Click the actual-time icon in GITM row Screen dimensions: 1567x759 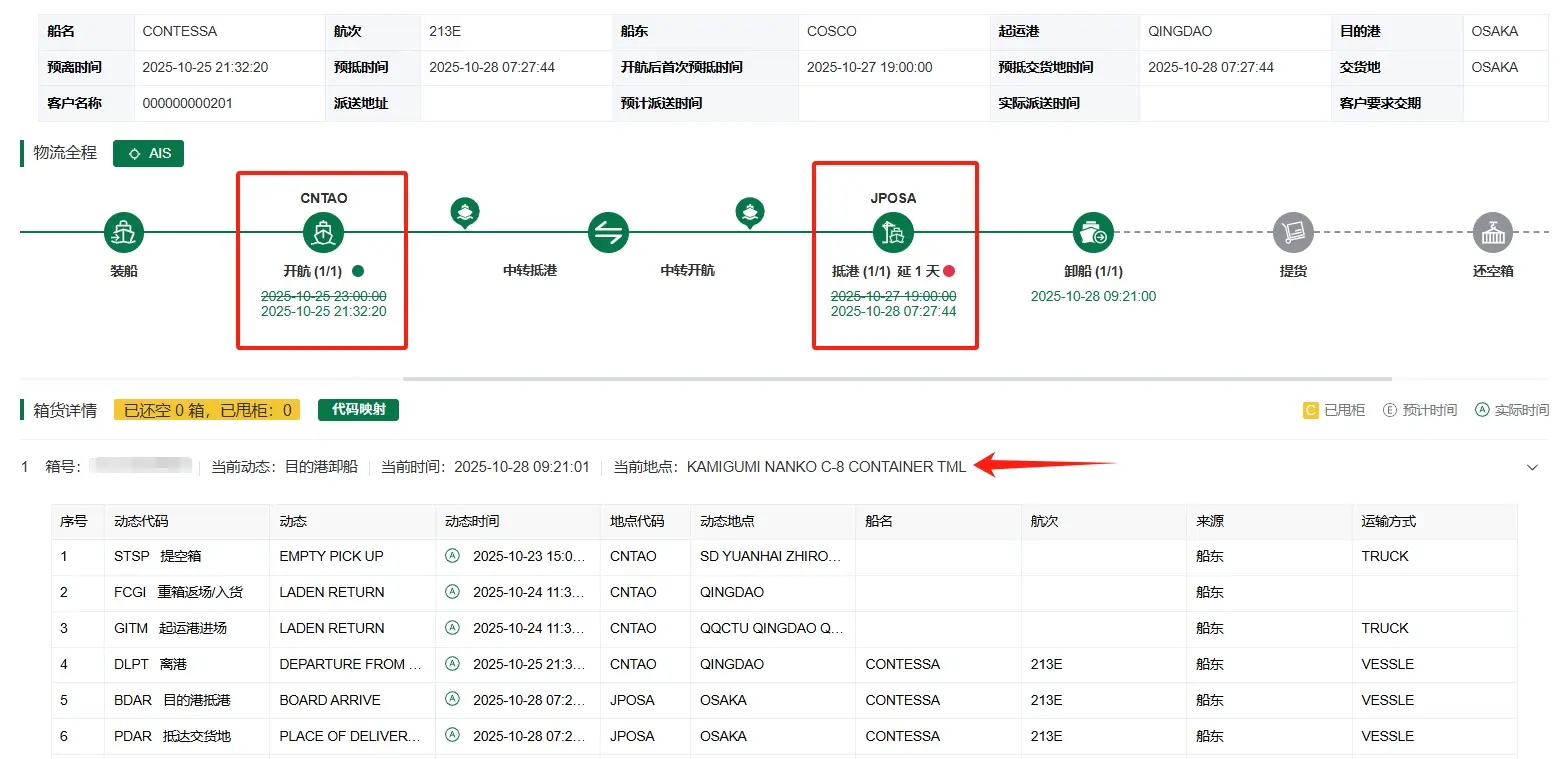click(452, 628)
